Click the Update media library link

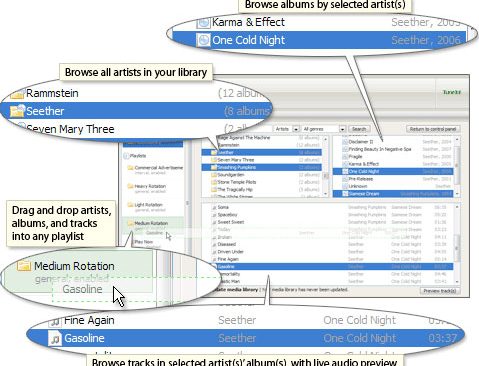[237, 290]
